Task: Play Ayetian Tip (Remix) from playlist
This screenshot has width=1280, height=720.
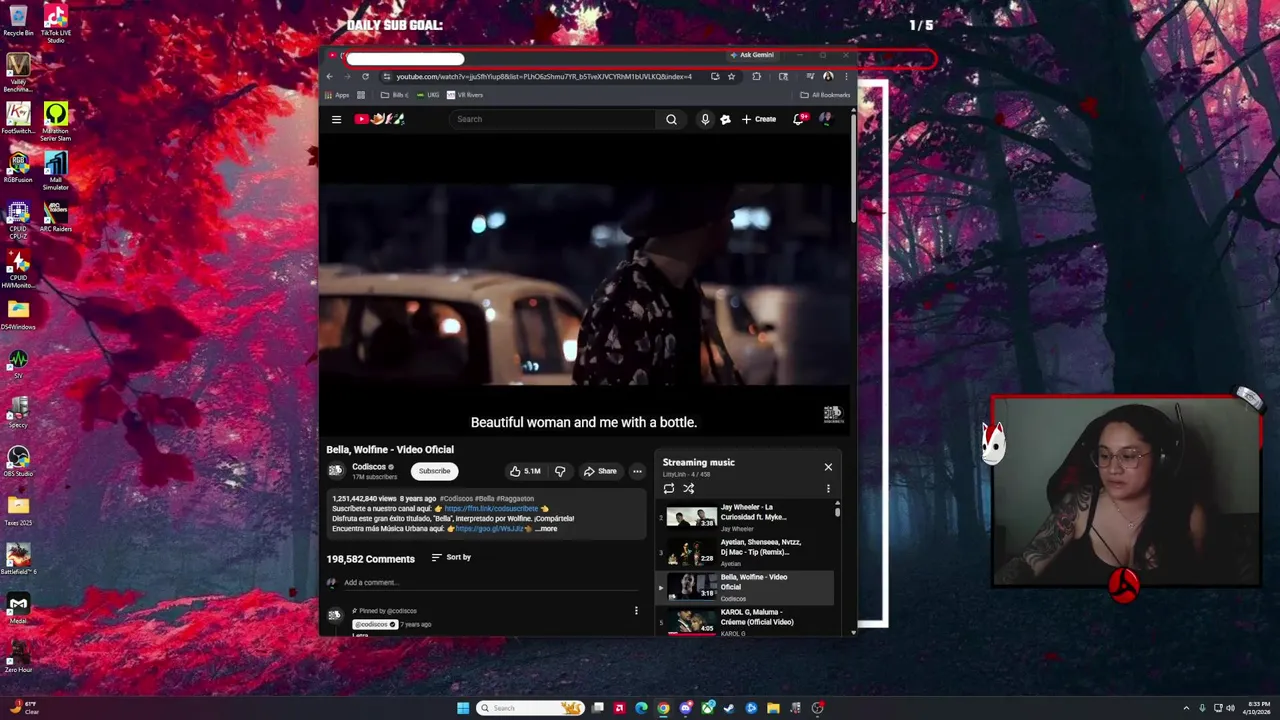Action: click(x=745, y=553)
